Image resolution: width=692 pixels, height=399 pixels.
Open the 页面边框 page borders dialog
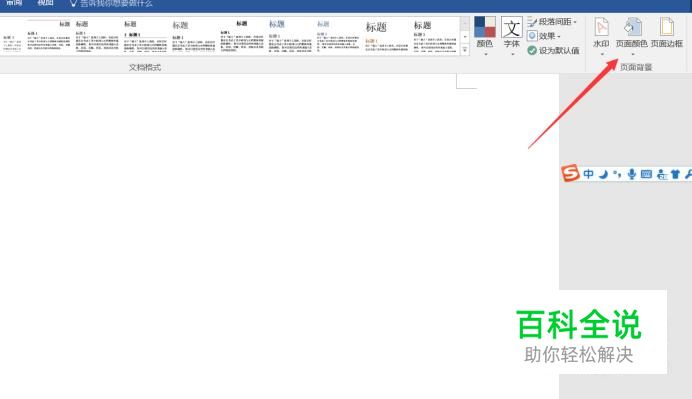667,33
